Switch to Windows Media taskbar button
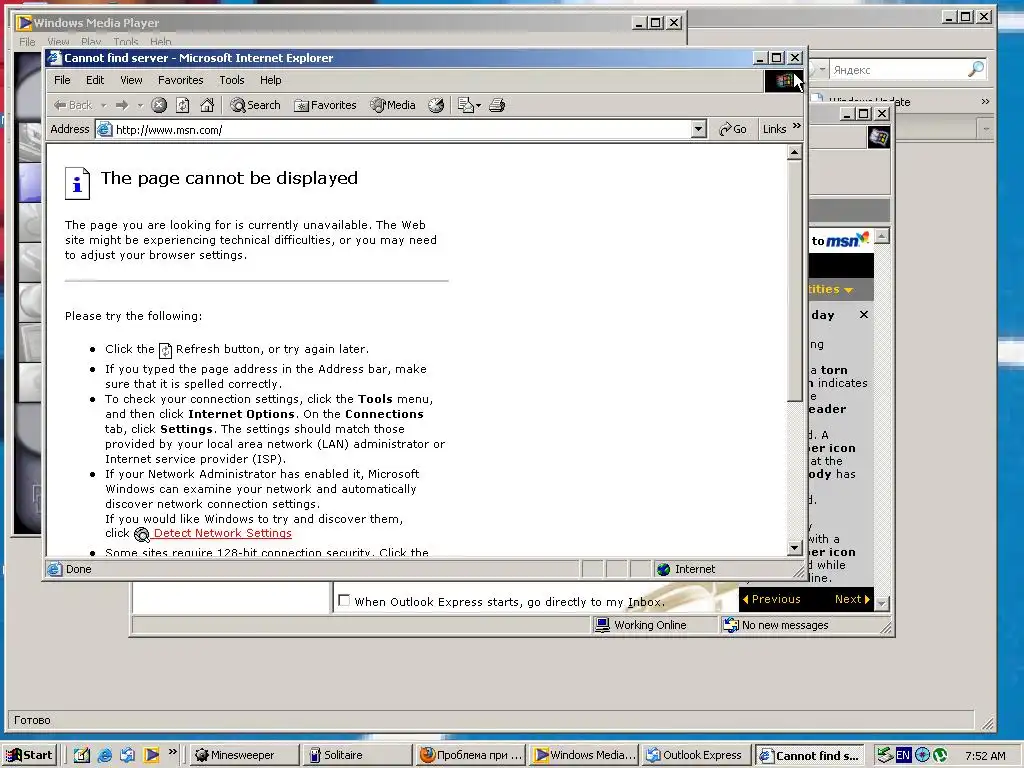 tap(584, 755)
